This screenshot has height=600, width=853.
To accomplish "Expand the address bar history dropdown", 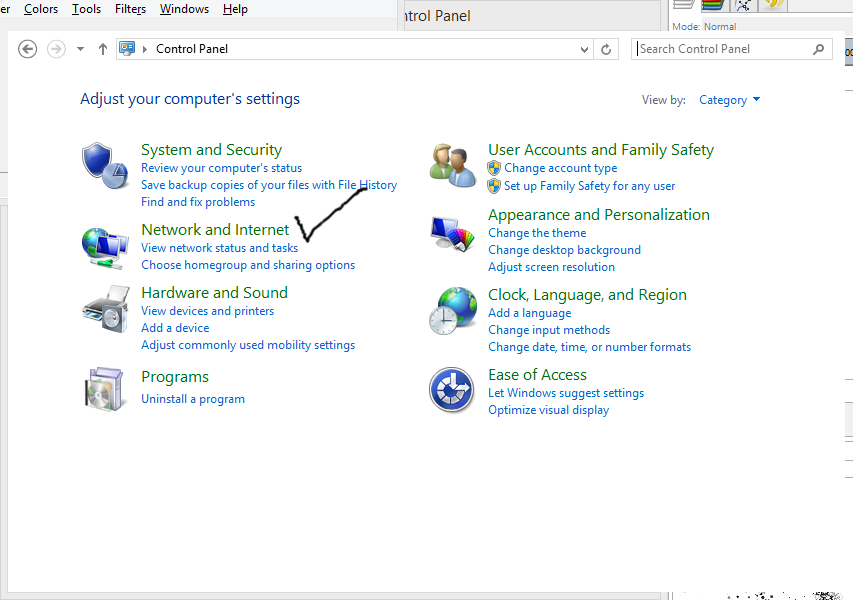I will pyautogui.click(x=584, y=50).
